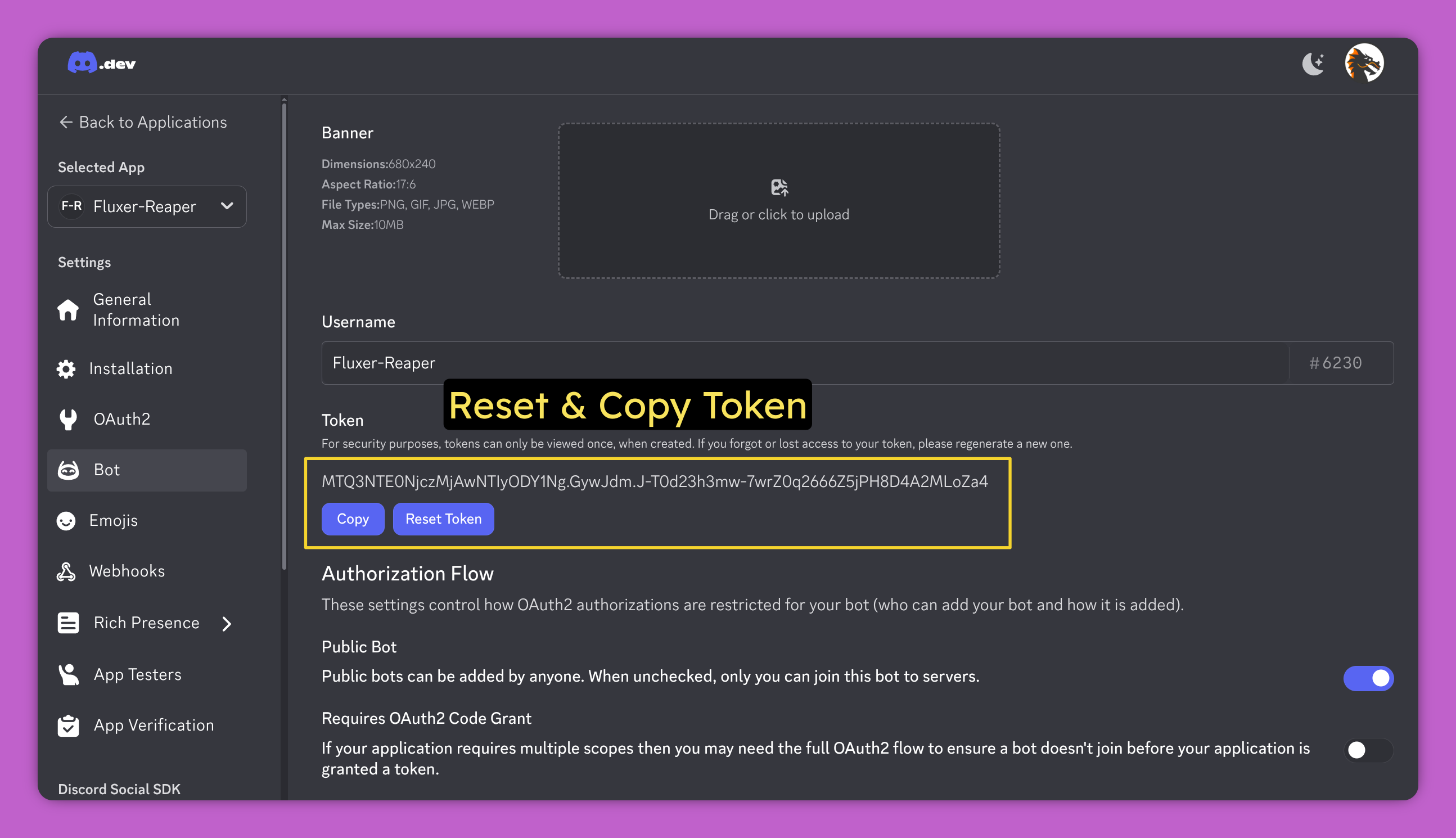Disable the Public Bot toggle
The width and height of the screenshot is (1456, 838).
(1368, 679)
